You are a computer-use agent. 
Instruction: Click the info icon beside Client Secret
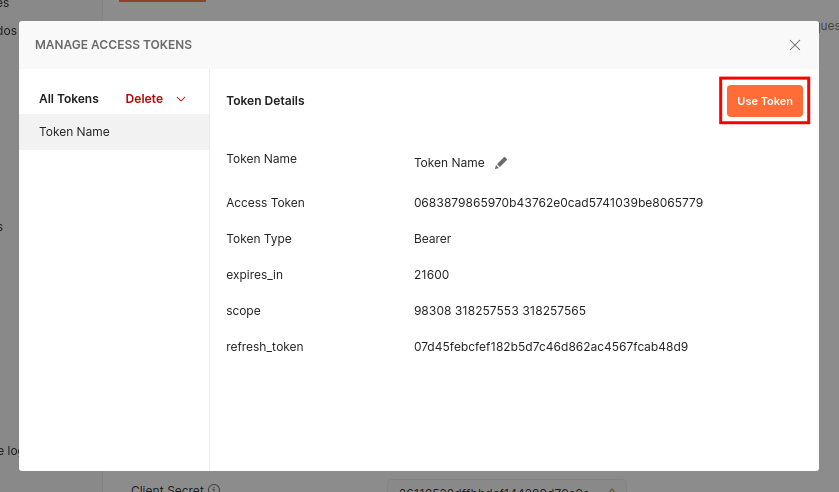[x=215, y=489]
